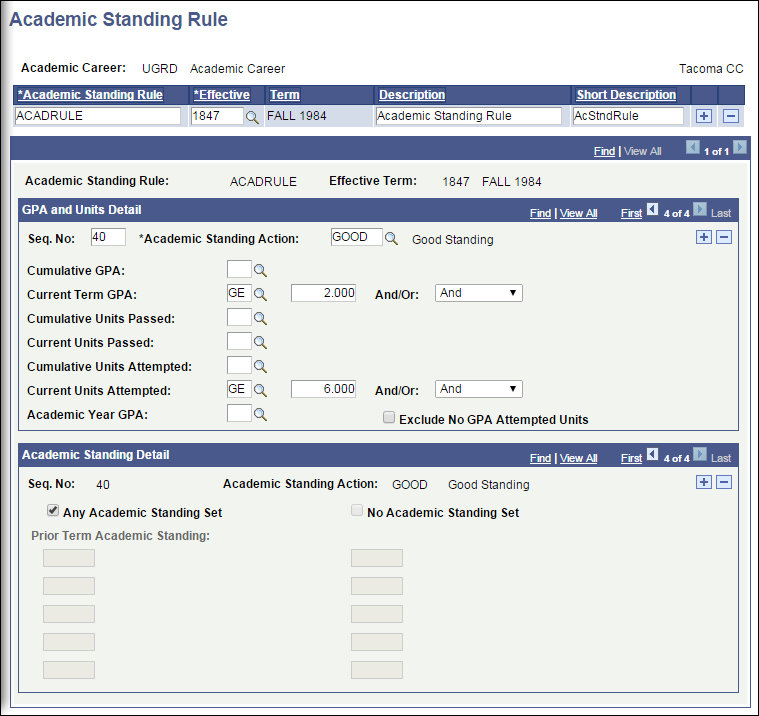Sort by Description column header
The width and height of the screenshot is (759, 716).
pos(412,94)
